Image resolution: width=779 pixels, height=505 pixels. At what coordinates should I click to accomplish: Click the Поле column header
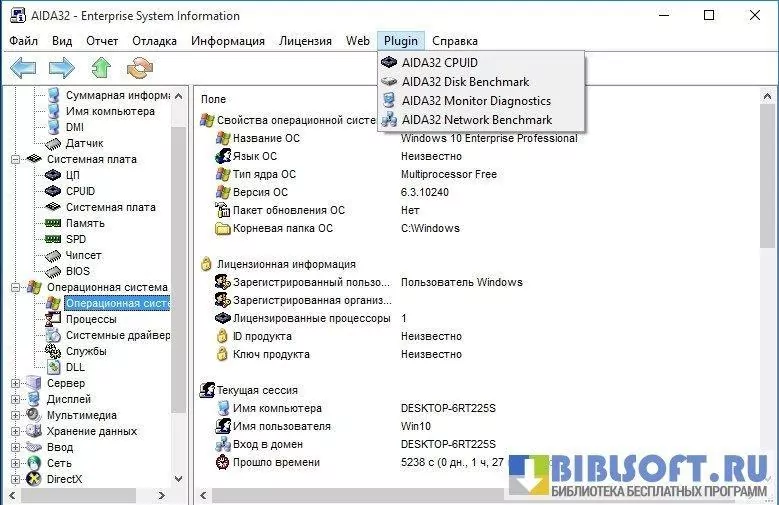(213, 100)
